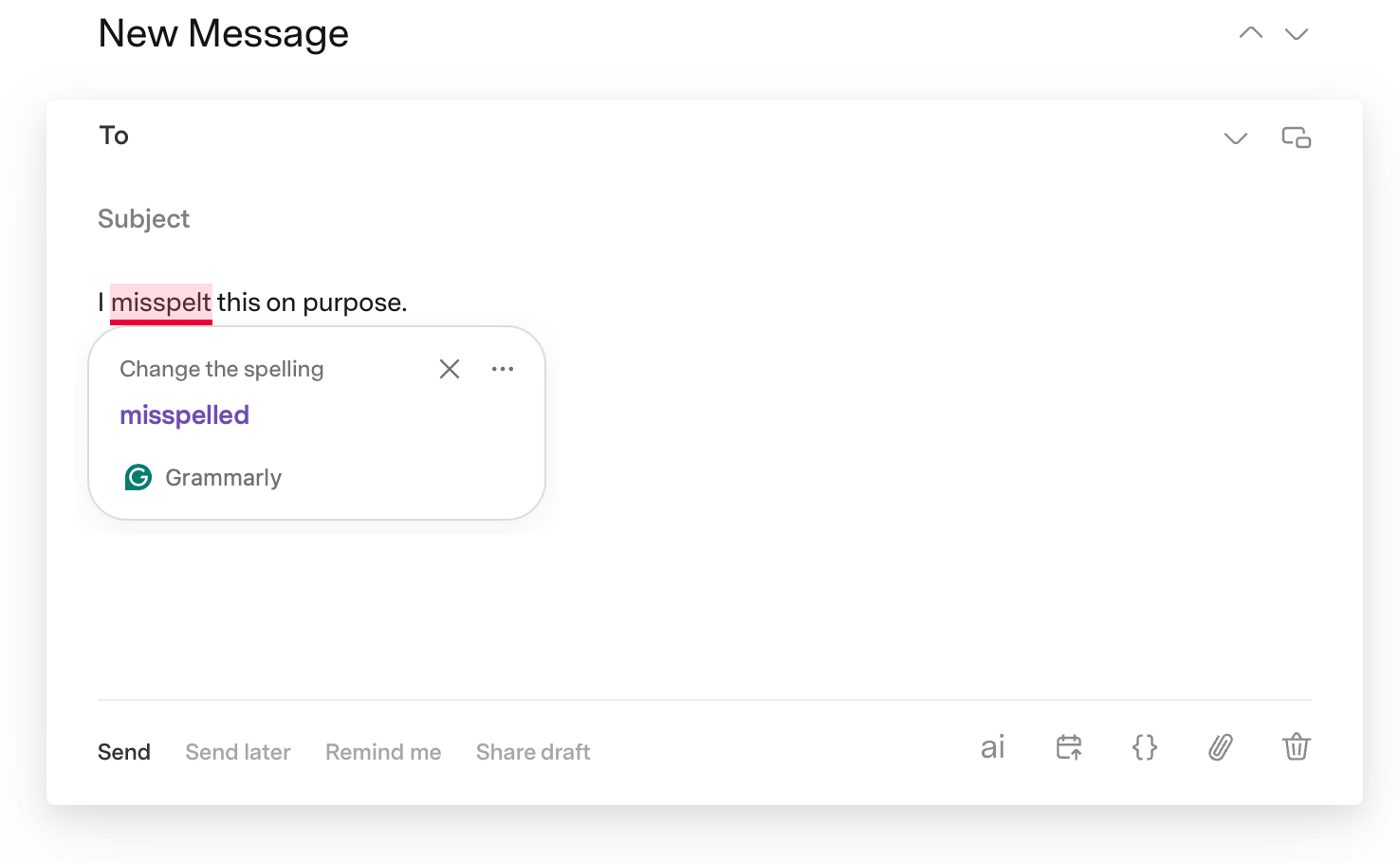
Task: Go to next message with down chevron
Action: click(1297, 34)
